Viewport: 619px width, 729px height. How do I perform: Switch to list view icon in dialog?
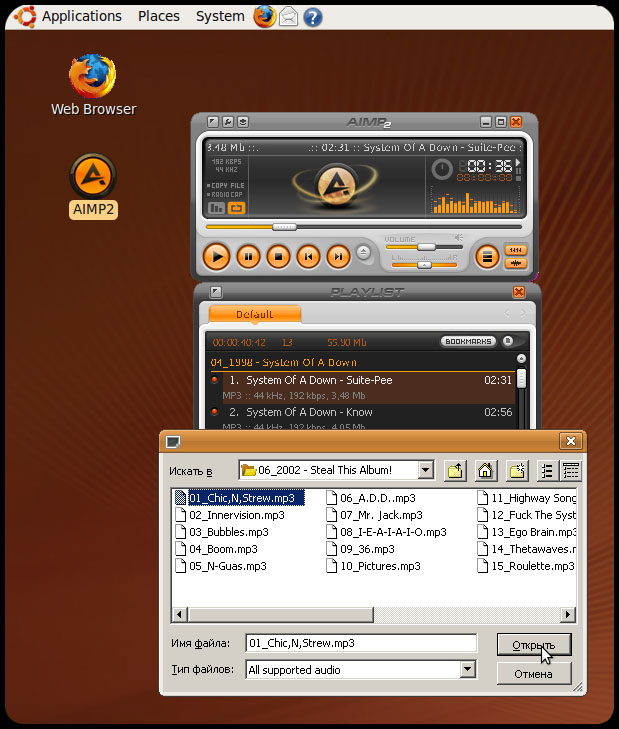coord(547,471)
